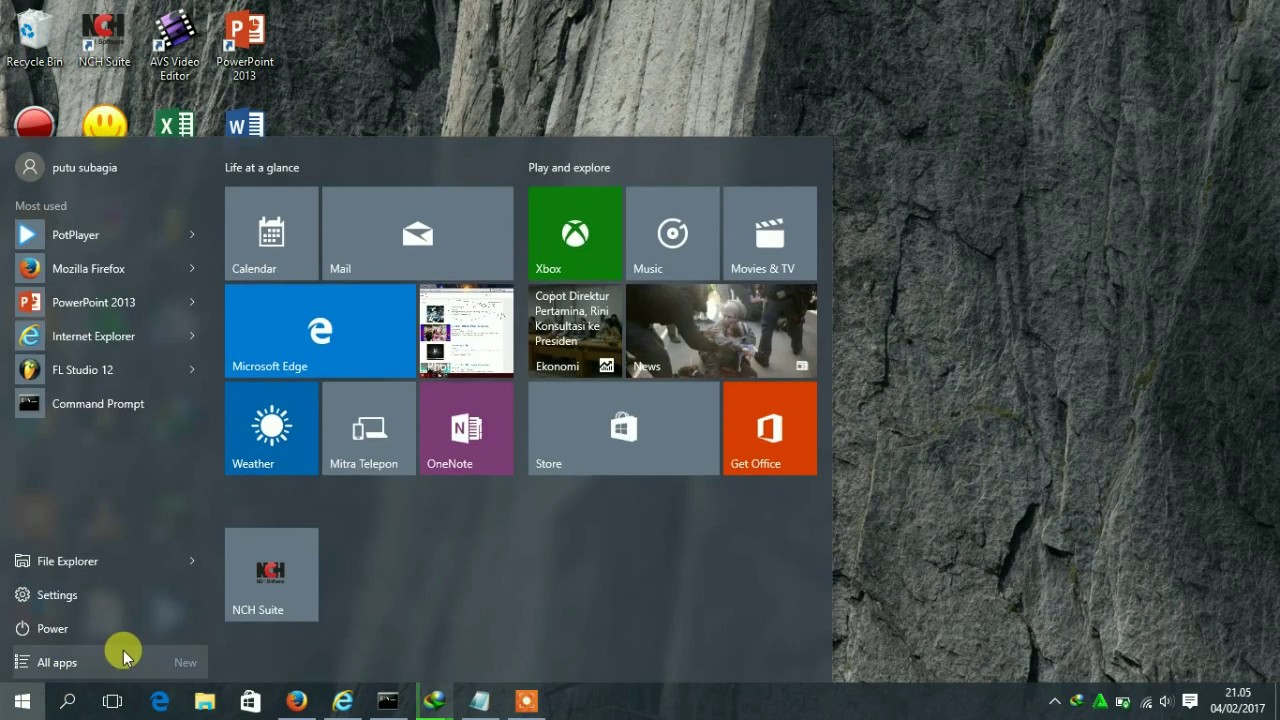Open taskbar Search
This screenshot has width=1280, height=720.
(68, 701)
